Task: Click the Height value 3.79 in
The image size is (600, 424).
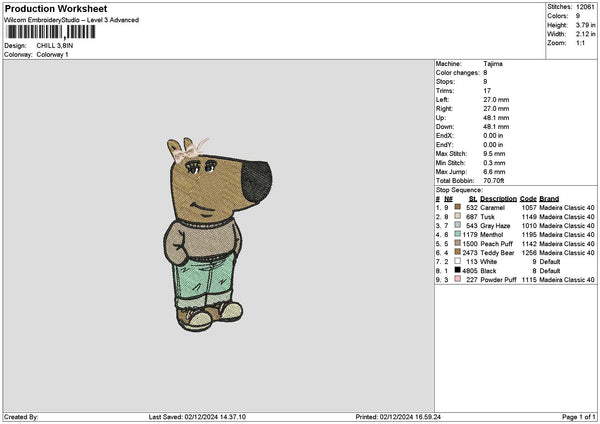Action: 585,25
